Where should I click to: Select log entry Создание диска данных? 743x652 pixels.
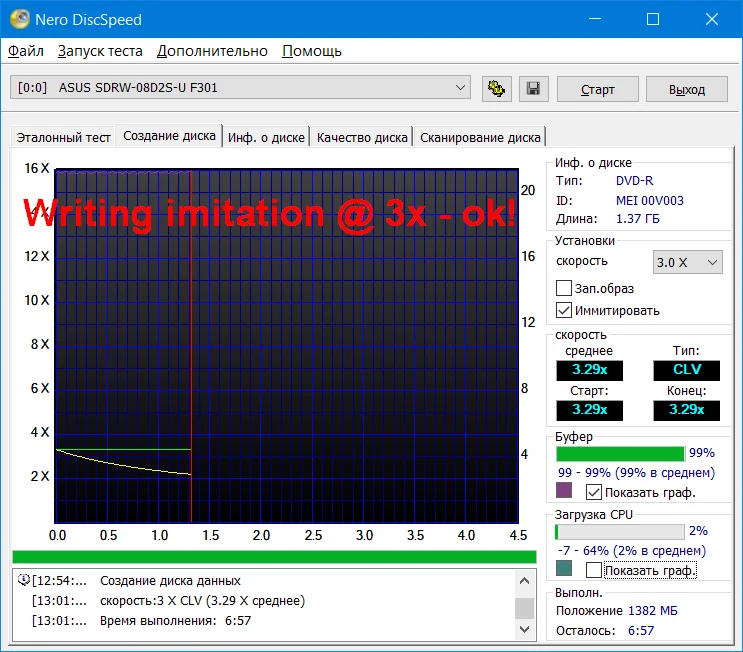(x=170, y=580)
